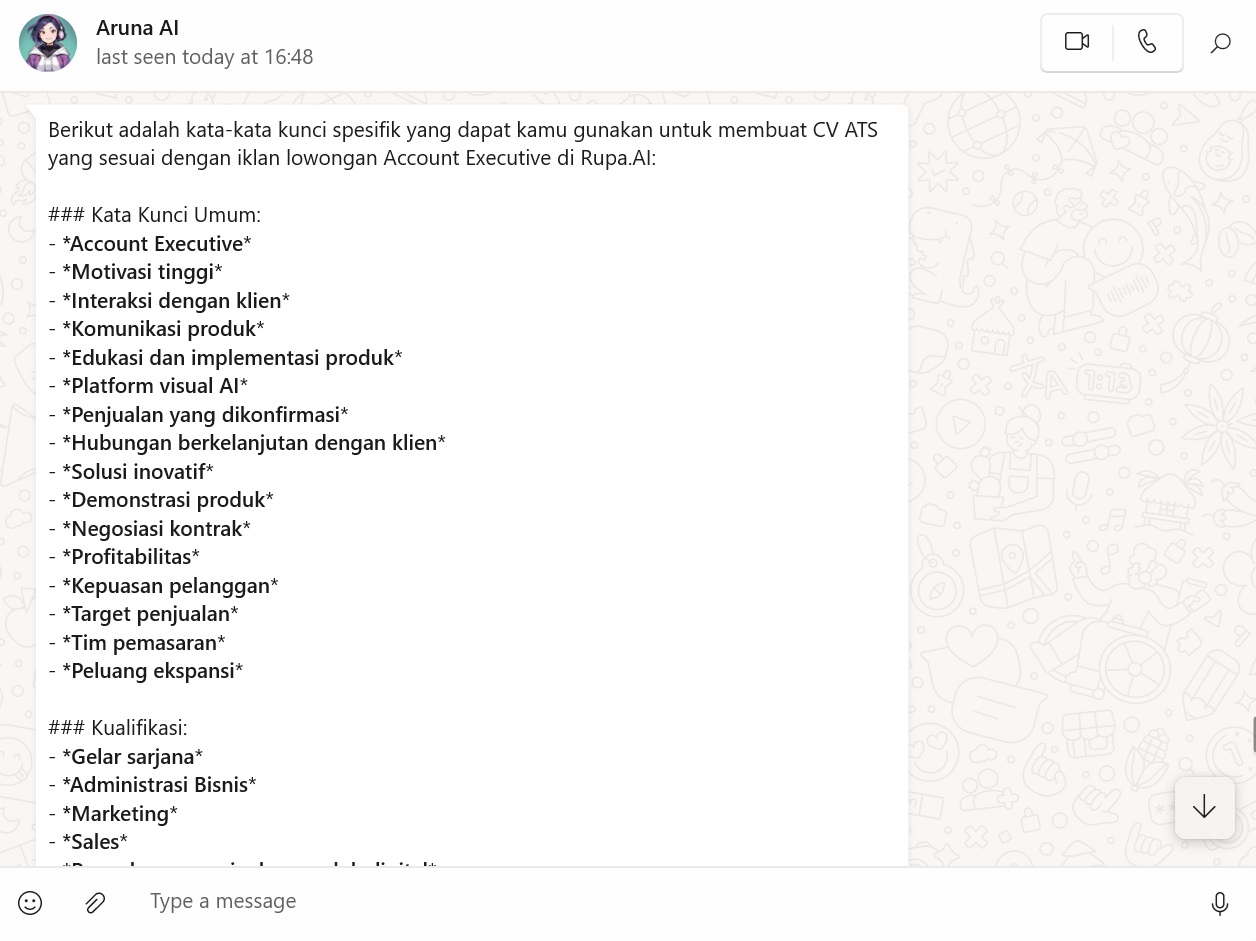Viewport: 1256px width, 941px height.
Task: Click the chat scrollbar thumb on right edge
Action: tap(1253, 734)
